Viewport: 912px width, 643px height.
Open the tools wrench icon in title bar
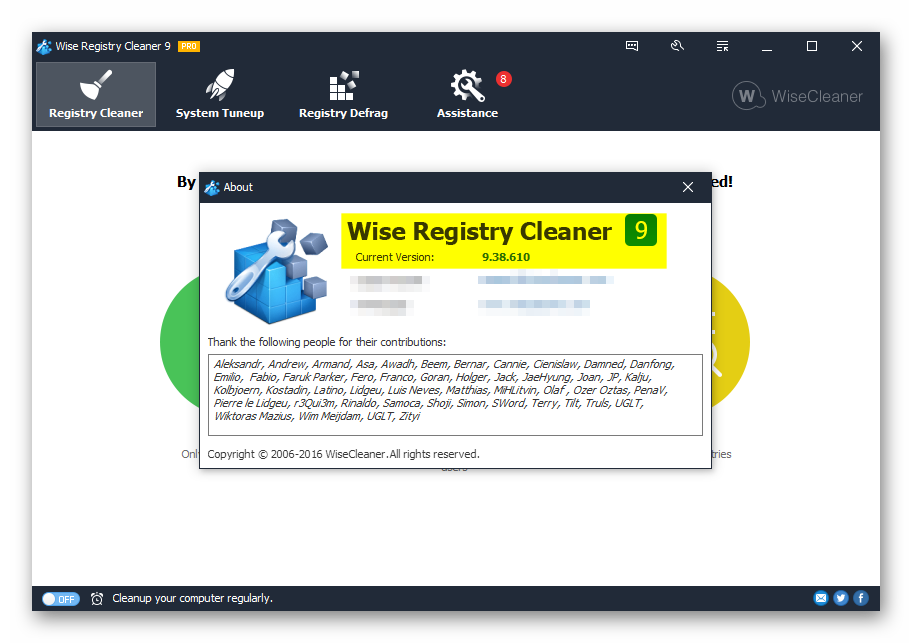[x=677, y=46]
